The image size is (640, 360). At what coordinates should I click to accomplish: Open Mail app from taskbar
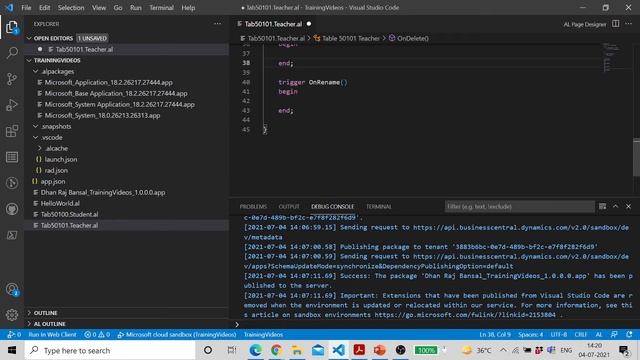click(318, 350)
